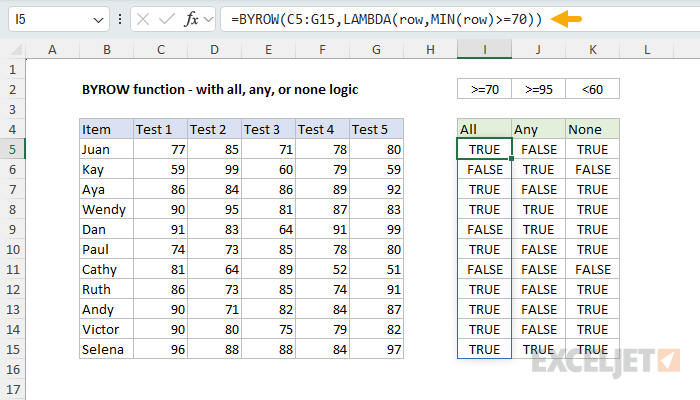The image size is (700, 400).
Task: Click the 'Any' result TRUE in Wendy's row
Action: point(538,209)
